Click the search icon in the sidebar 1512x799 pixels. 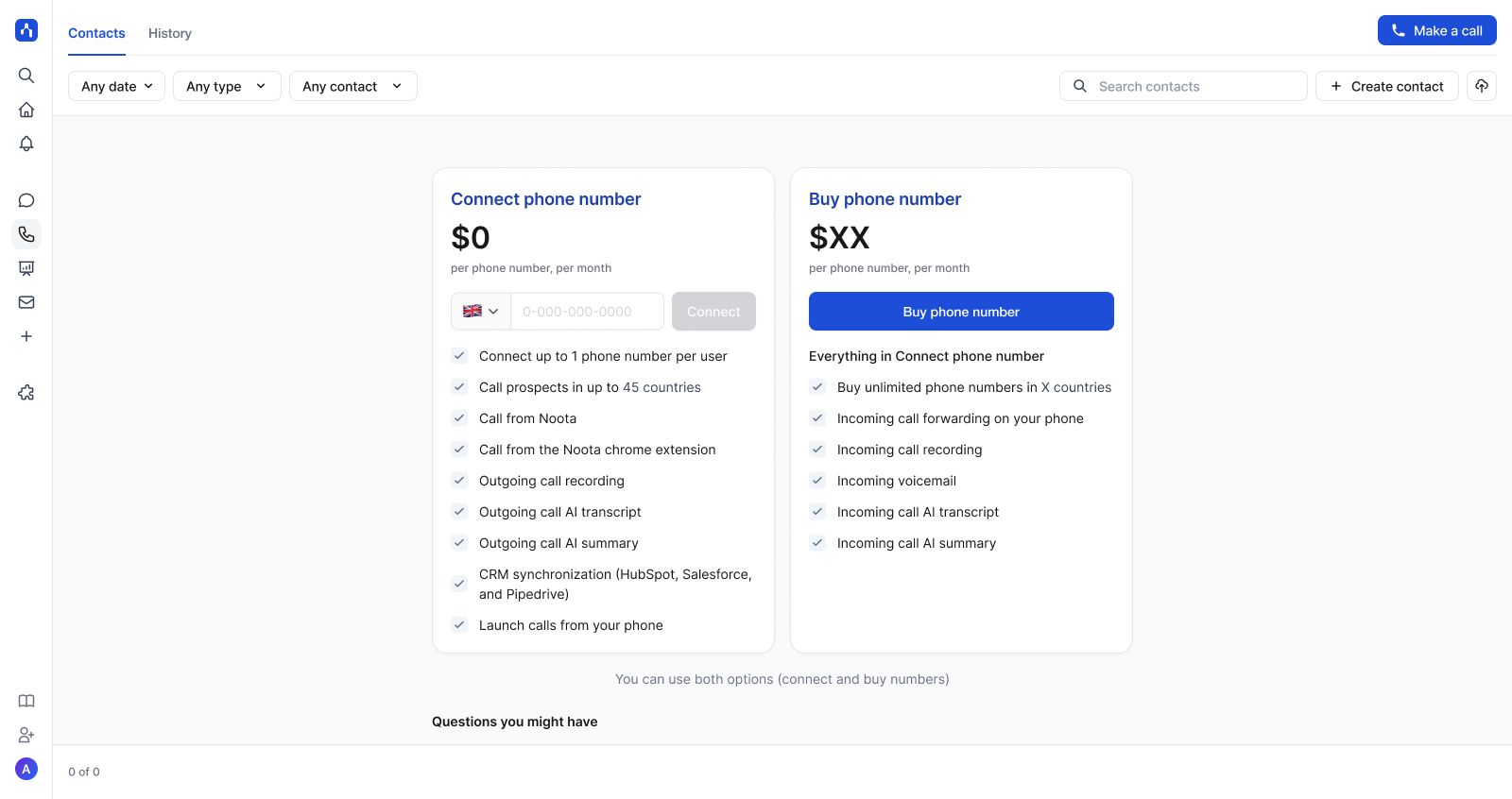click(x=26, y=76)
